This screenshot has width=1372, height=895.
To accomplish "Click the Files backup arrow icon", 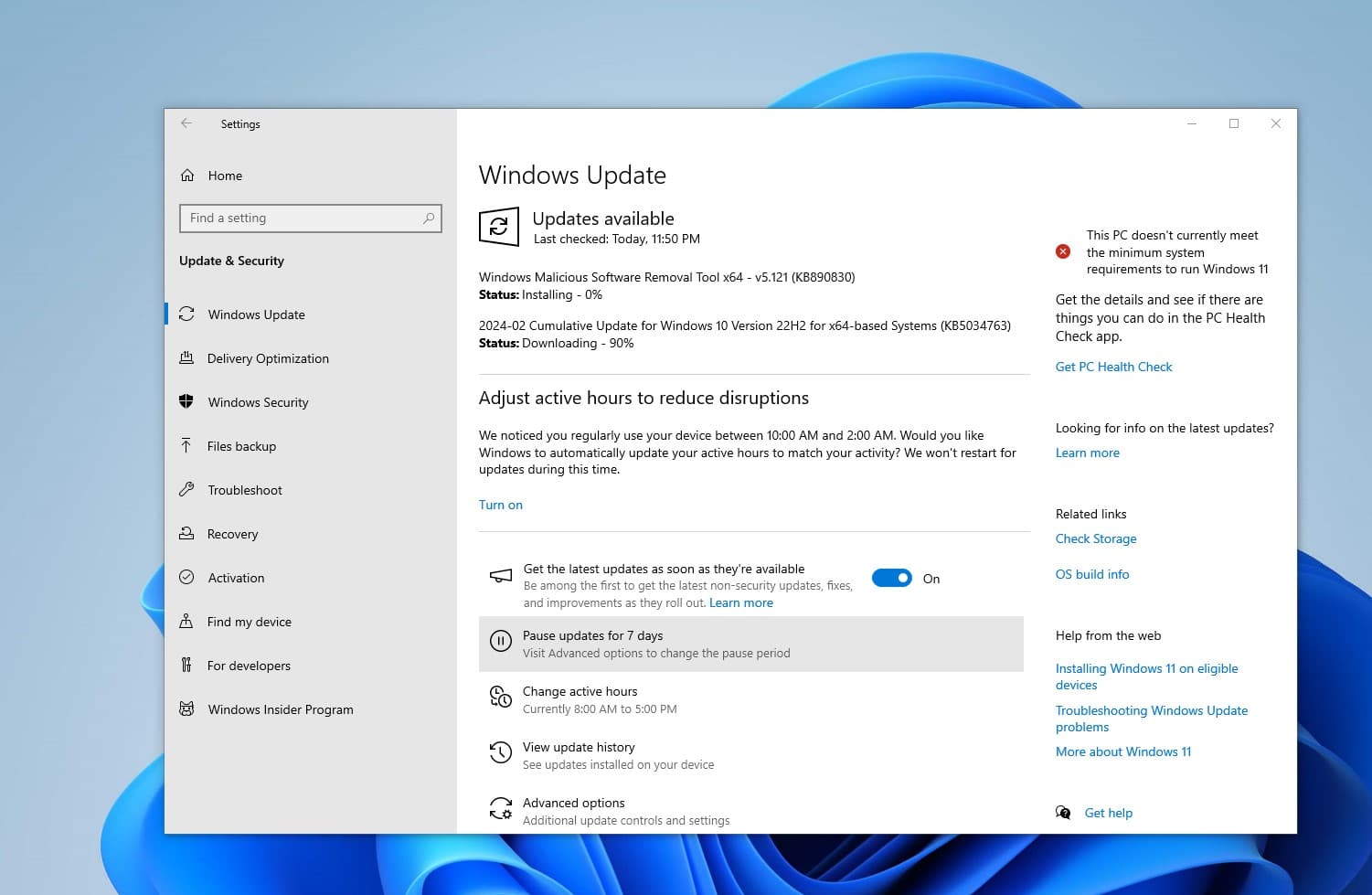I will pyautogui.click(x=186, y=445).
